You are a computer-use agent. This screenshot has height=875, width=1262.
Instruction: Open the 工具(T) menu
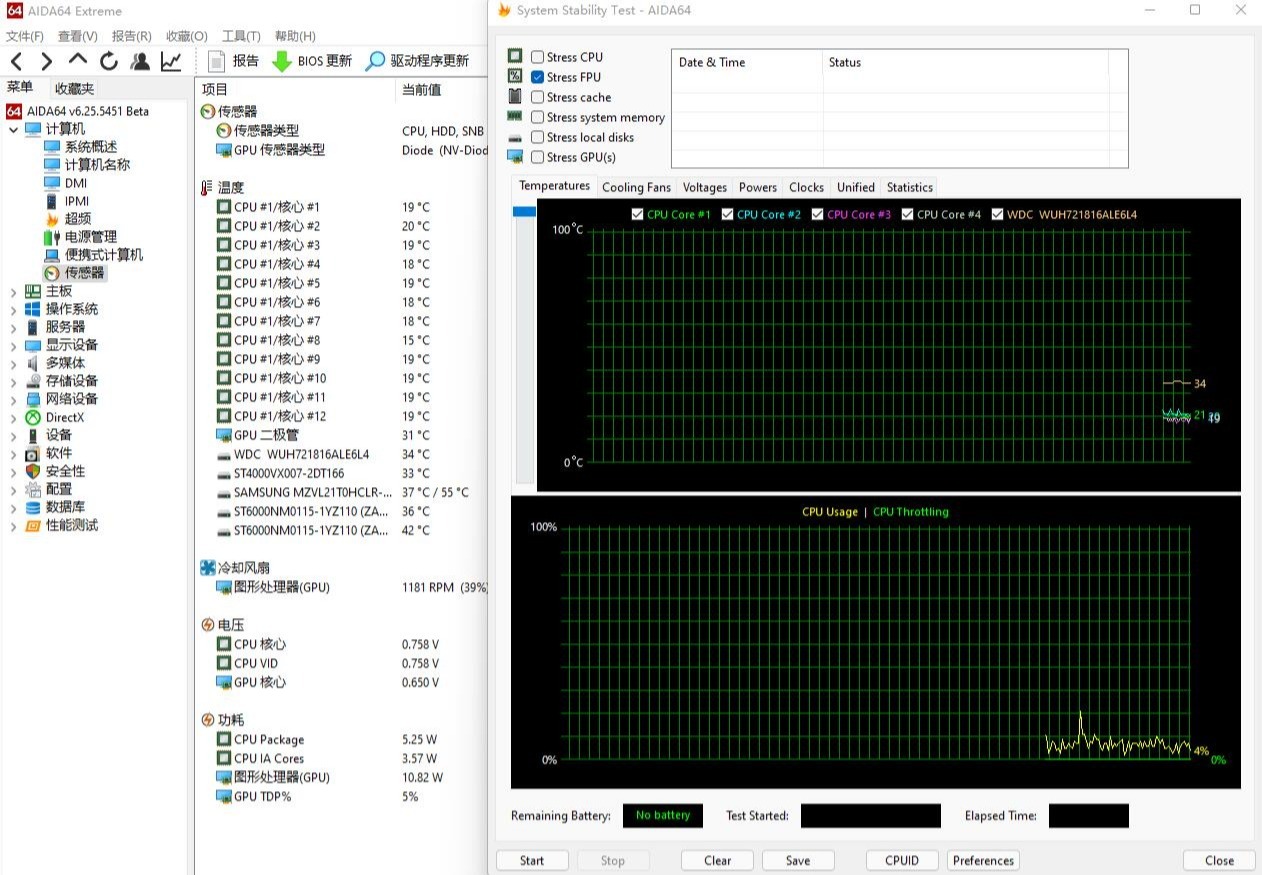(x=241, y=36)
